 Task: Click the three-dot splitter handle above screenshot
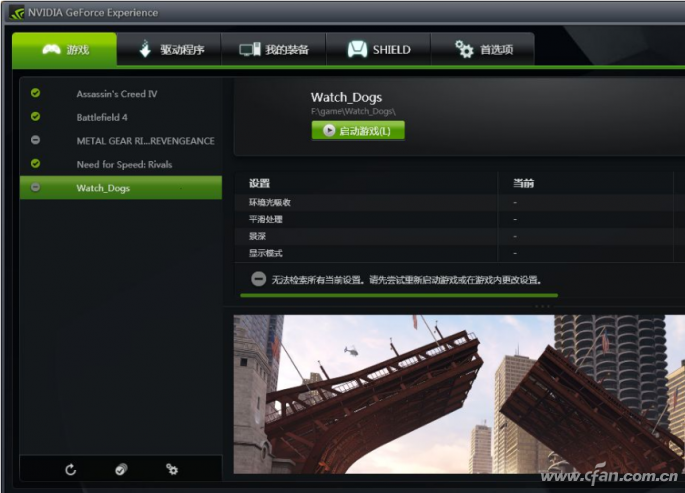coord(543,306)
